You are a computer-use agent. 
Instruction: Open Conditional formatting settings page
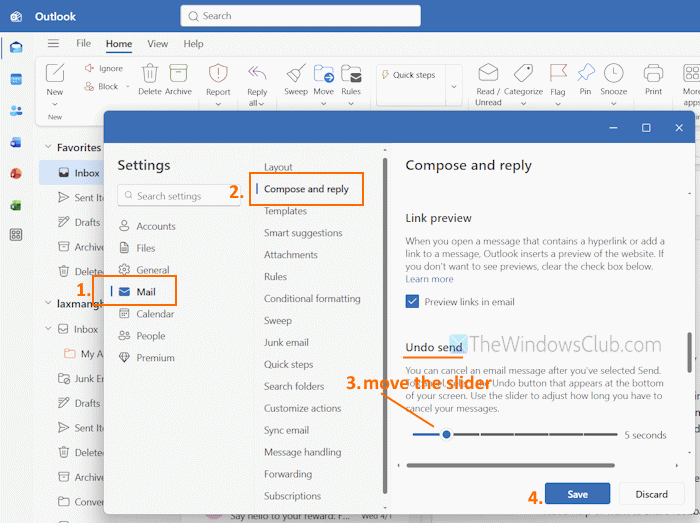(312, 299)
